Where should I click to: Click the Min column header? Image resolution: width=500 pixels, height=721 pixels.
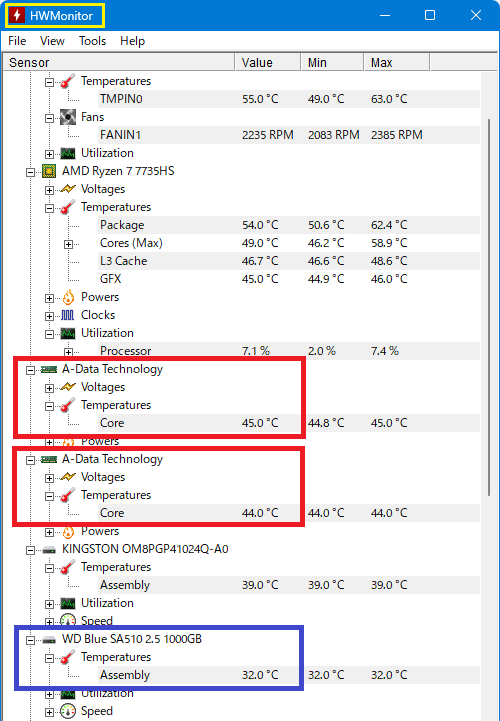(333, 63)
